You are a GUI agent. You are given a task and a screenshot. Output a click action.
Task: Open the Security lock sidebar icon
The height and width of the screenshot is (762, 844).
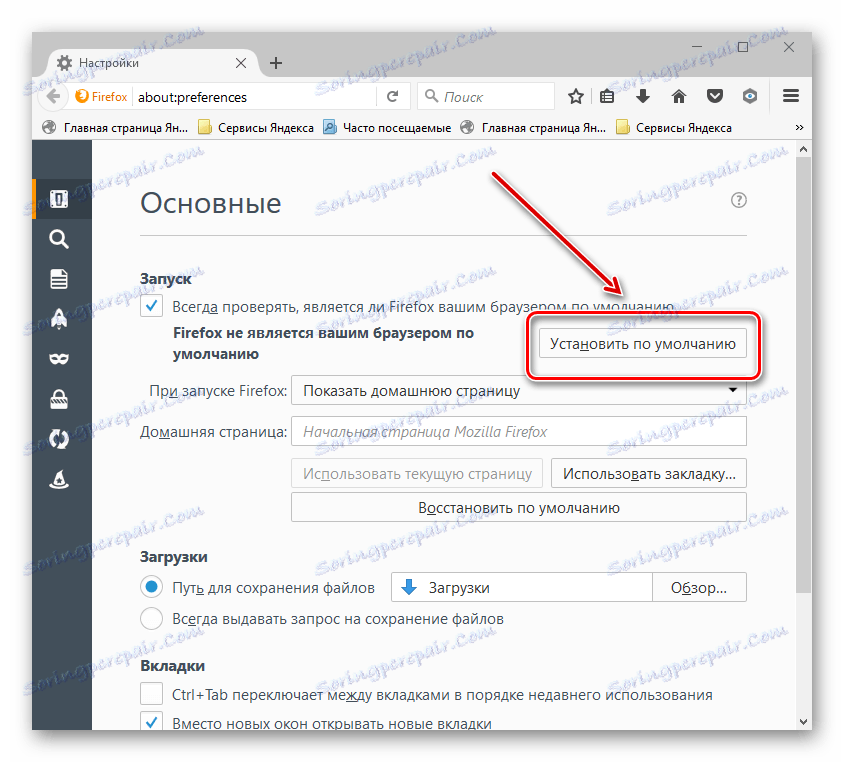coord(59,399)
